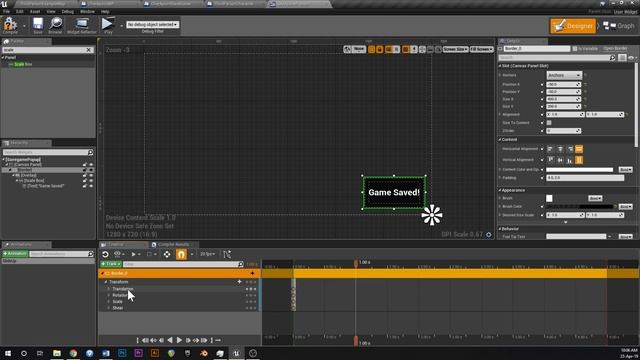
Task: Click Bind next to Brush Color
Action: point(625,207)
